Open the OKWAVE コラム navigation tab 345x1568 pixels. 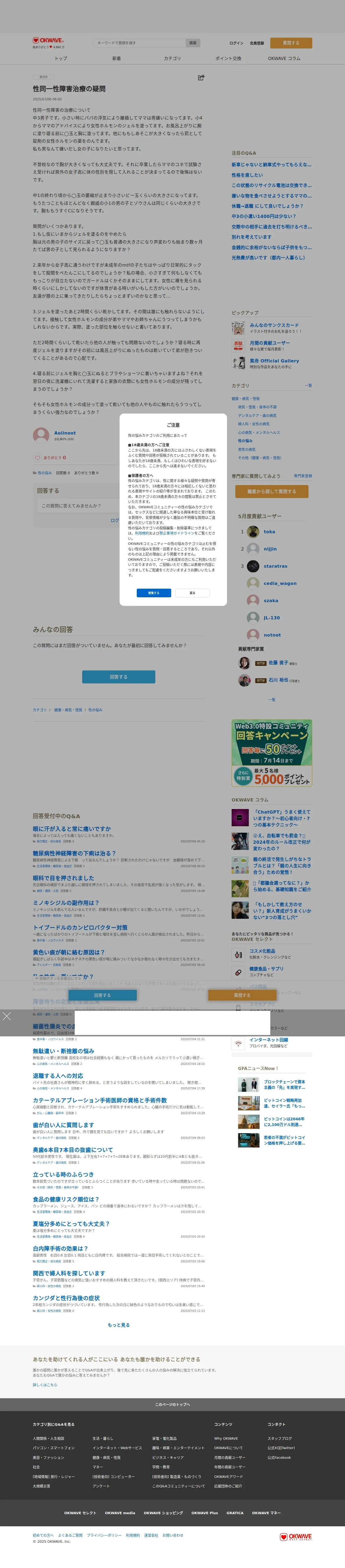(x=284, y=58)
